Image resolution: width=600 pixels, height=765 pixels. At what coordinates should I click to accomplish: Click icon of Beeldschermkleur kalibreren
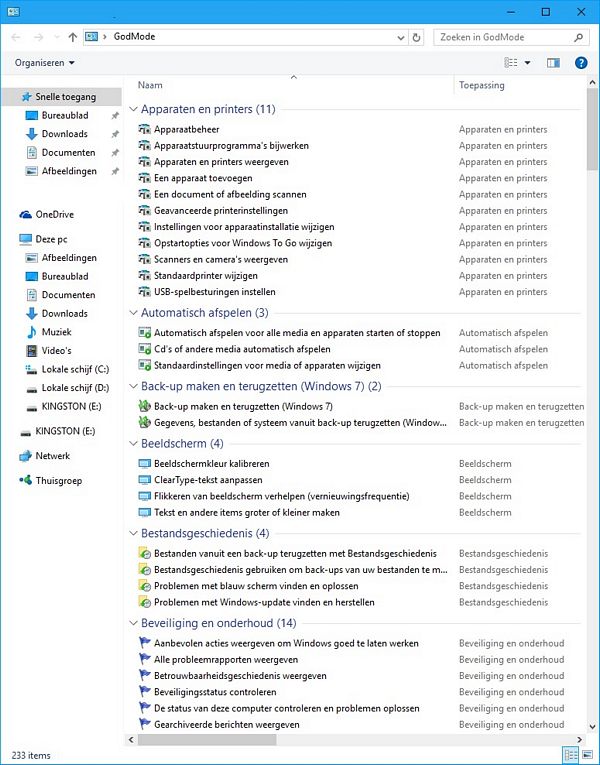click(144, 463)
